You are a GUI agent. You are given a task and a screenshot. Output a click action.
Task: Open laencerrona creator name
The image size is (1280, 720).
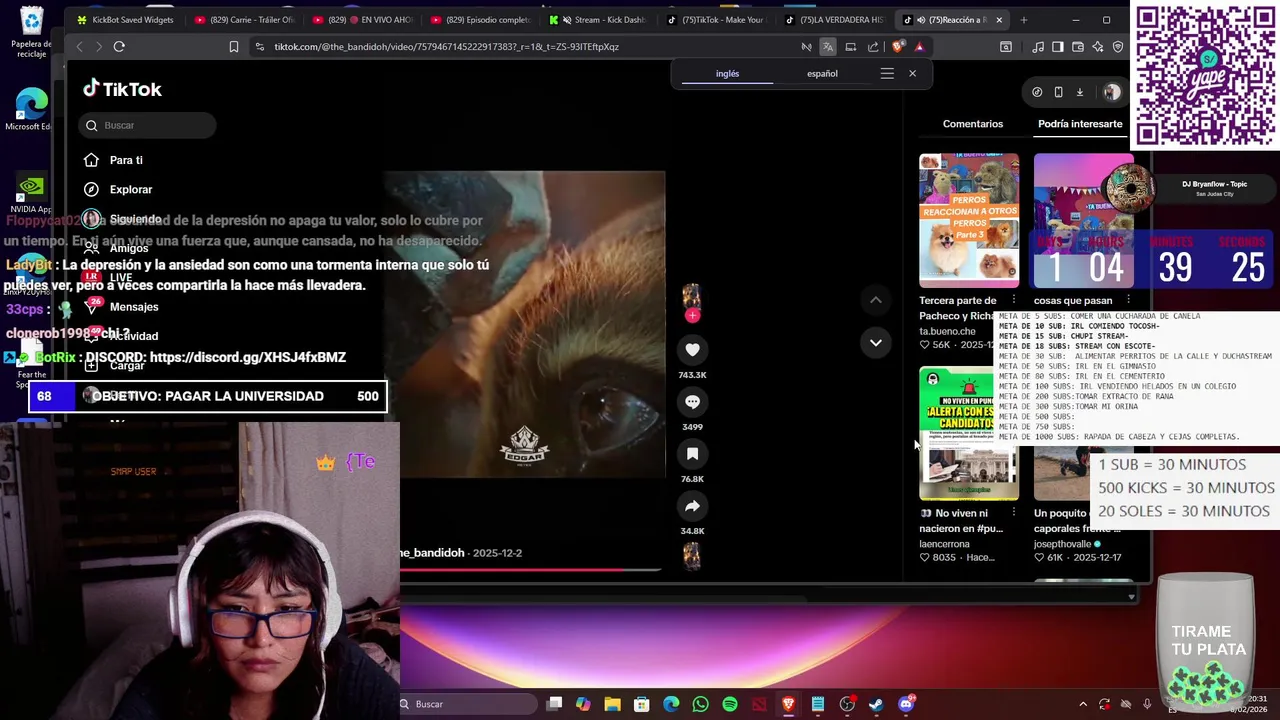click(944, 544)
